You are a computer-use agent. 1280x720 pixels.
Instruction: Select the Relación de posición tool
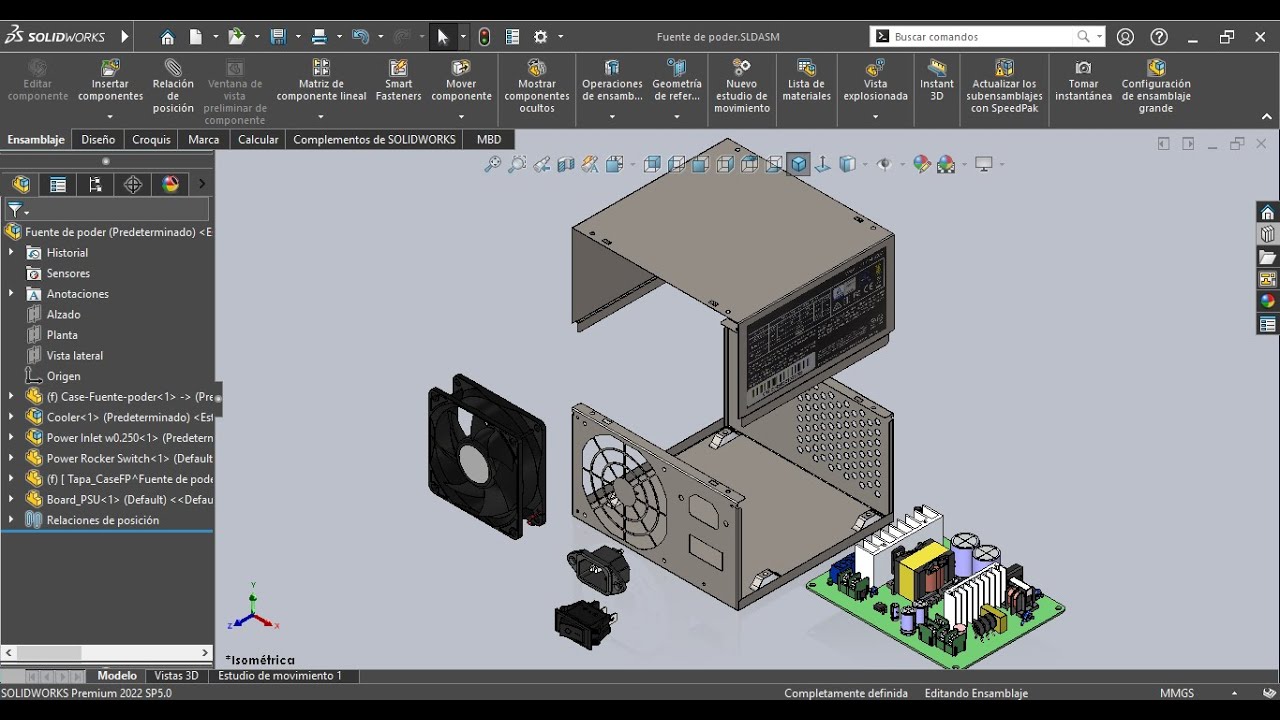(173, 68)
